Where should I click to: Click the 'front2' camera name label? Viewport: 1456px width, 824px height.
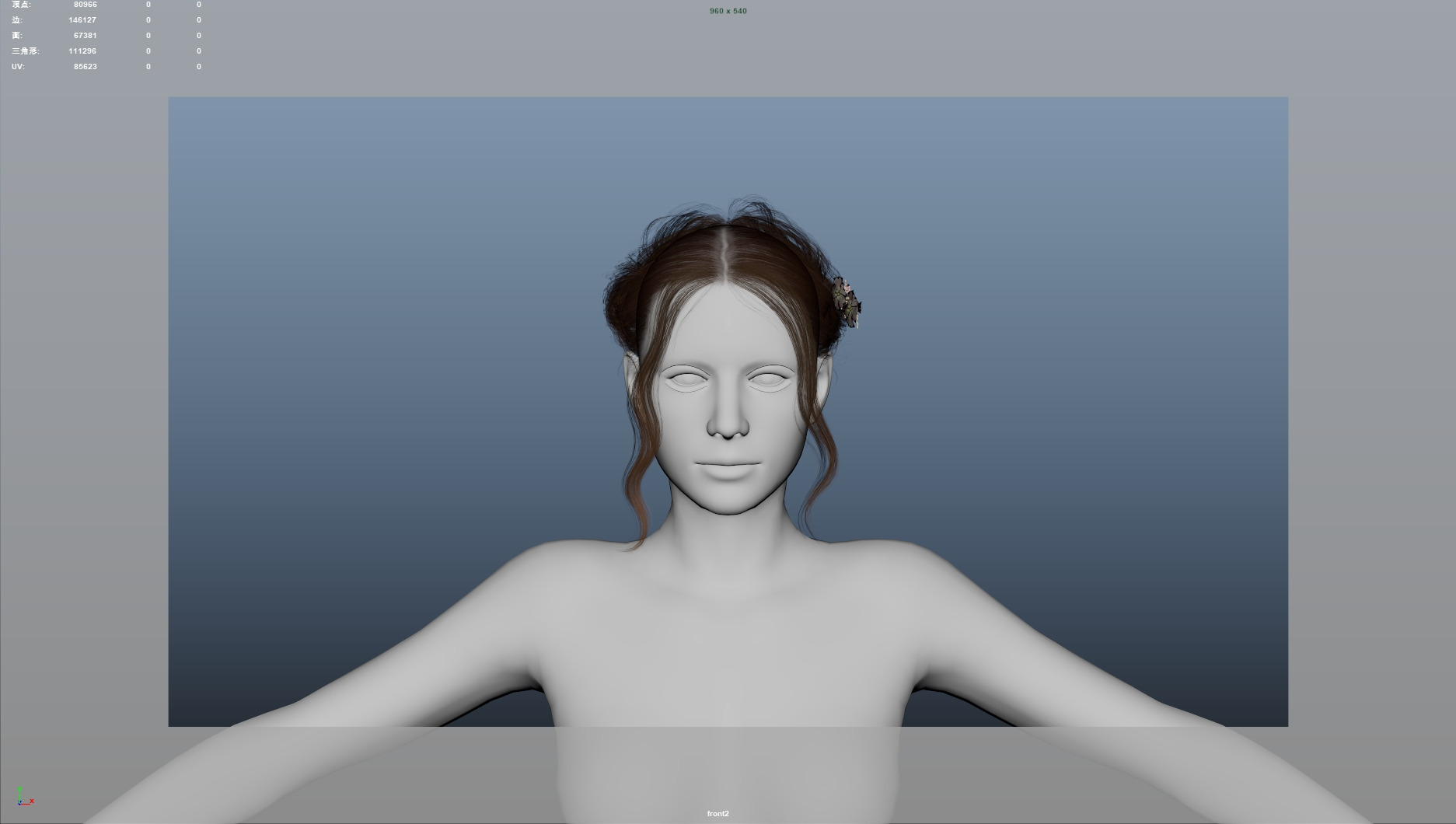tap(718, 813)
